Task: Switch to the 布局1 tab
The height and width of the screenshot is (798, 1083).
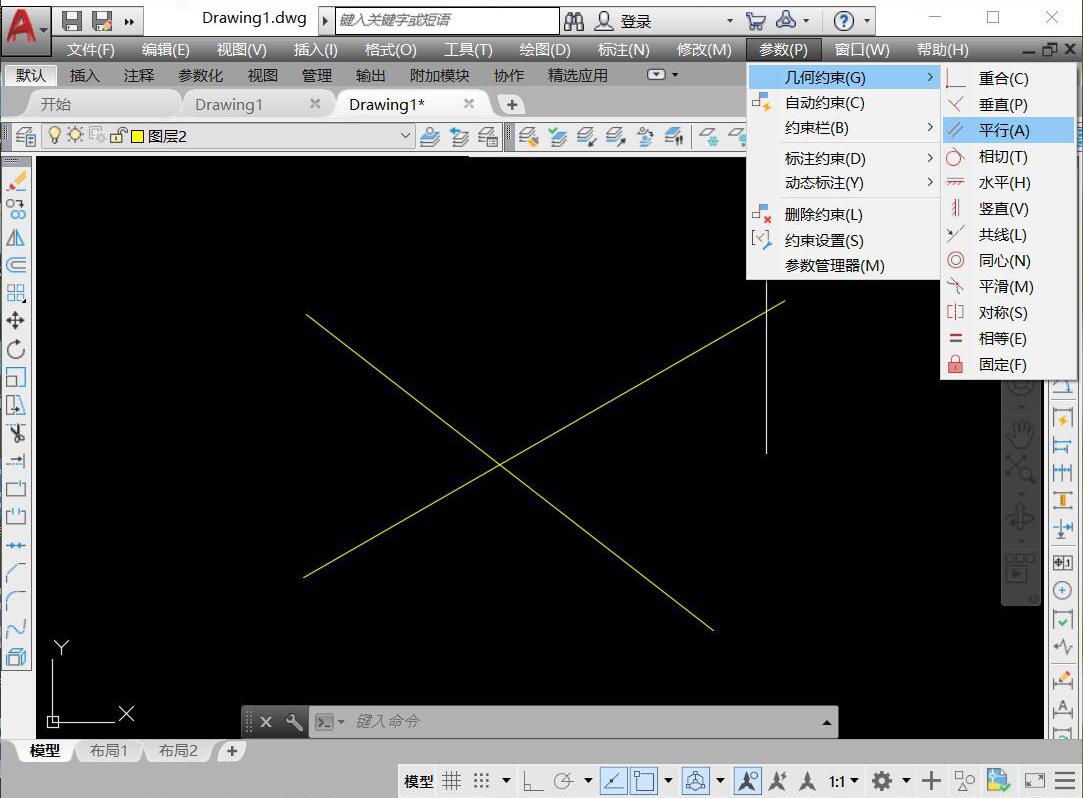Action: [x=108, y=751]
